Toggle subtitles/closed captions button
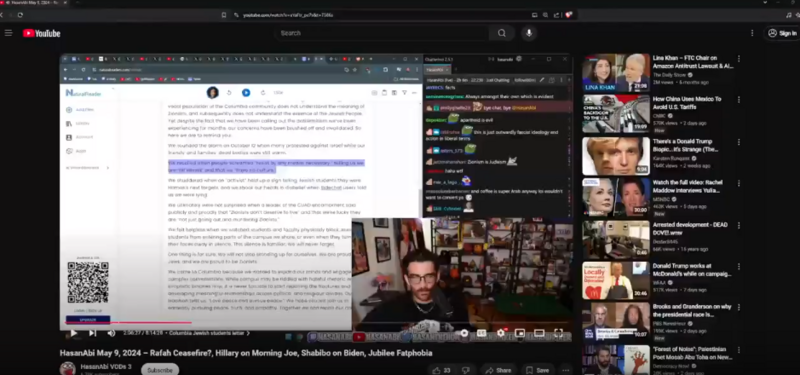 coord(481,333)
